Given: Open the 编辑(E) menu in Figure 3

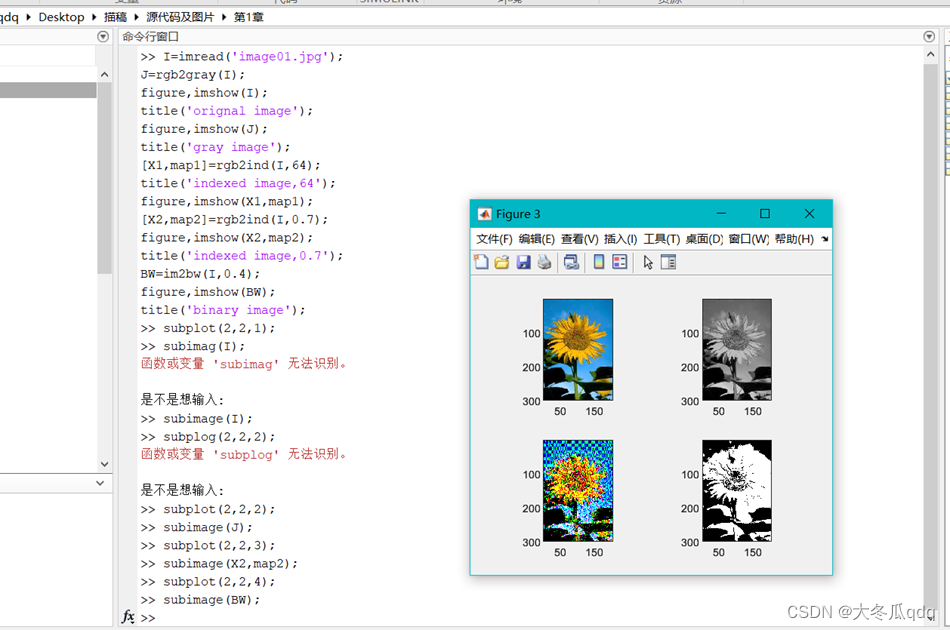Looking at the screenshot, I should coord(536,239).
